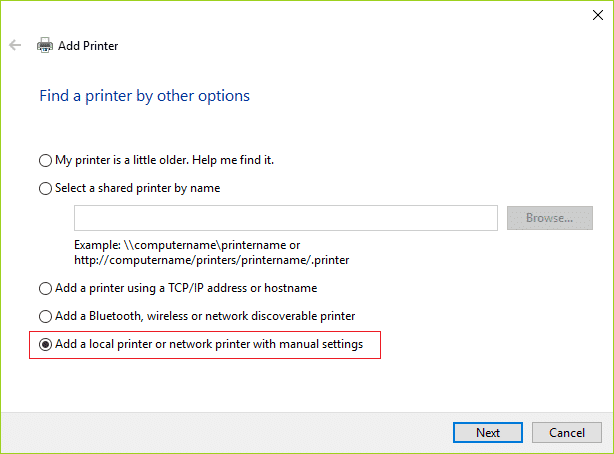The height and width of the screenshot is (454, 614).
Task: Click the example \\computername\printername text
Action: pos(187,244)
